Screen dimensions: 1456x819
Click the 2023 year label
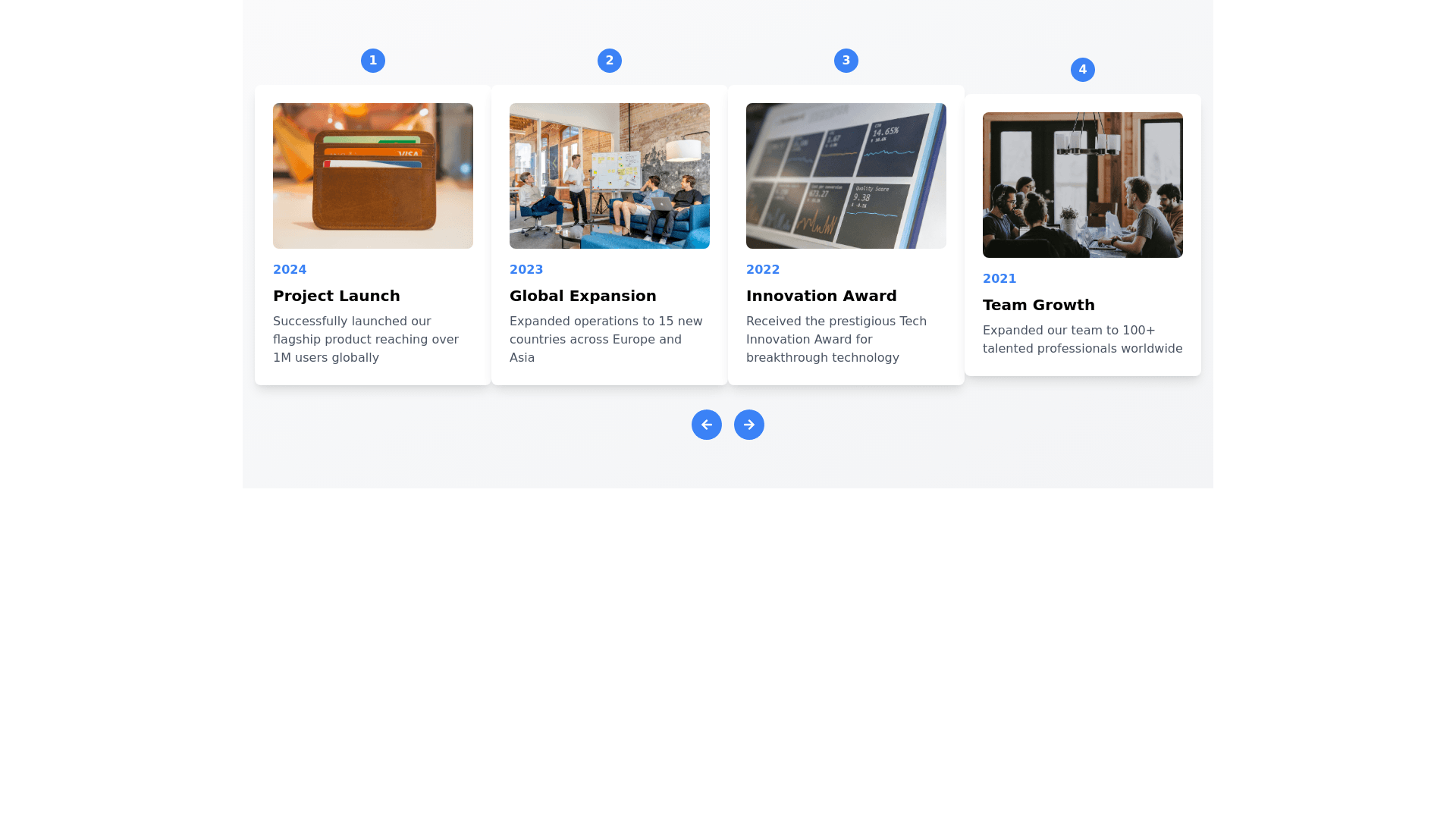click(526, 269)
